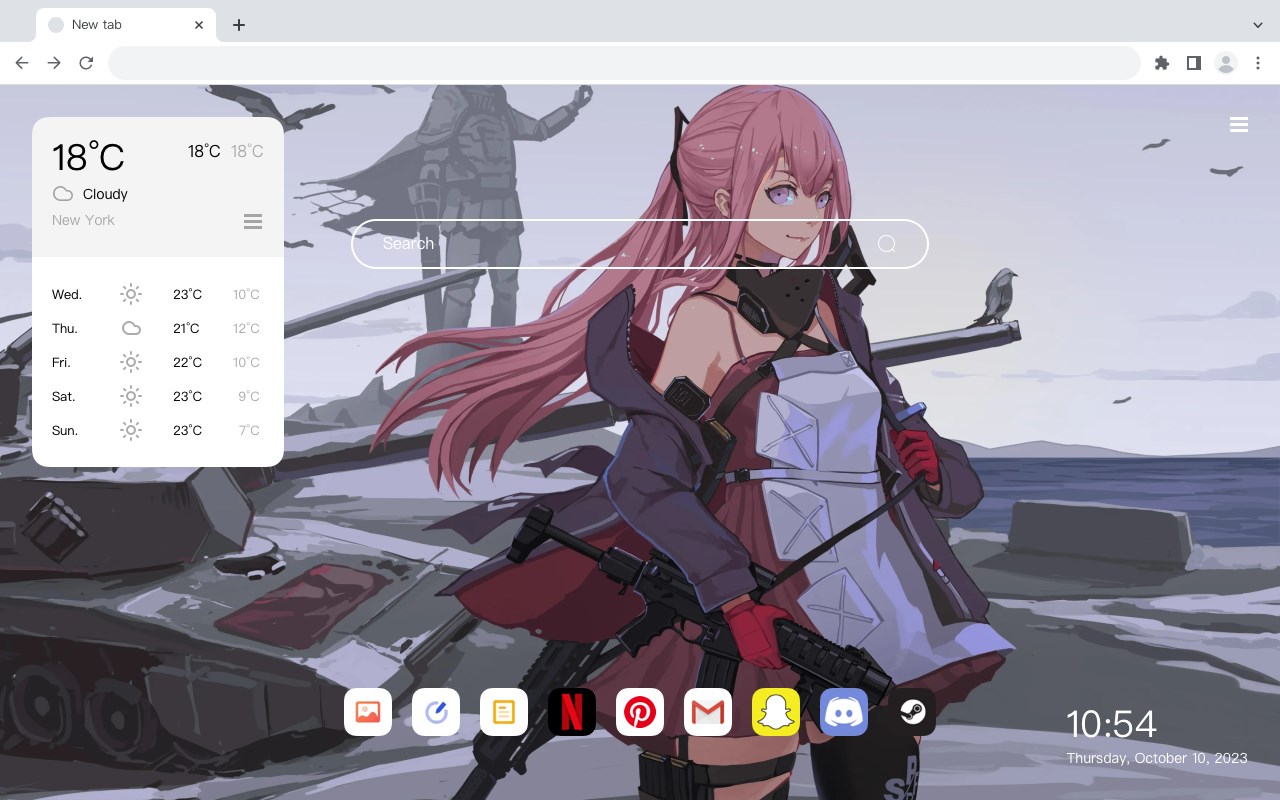Open the weather widget menu icon
This screenshot has height=800, width=1280.
(253, 221)
